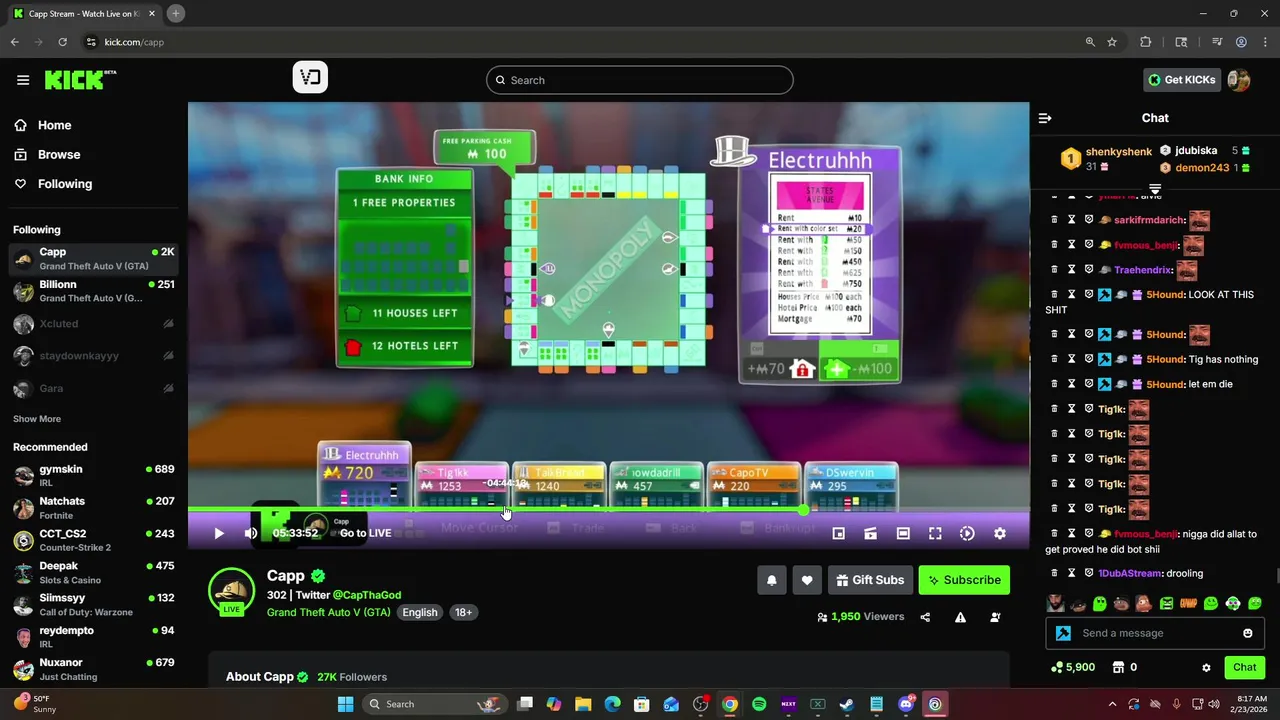Open chat identity badge in message box
This screenshot has height=720, width=1280.
pos(1064,633)
